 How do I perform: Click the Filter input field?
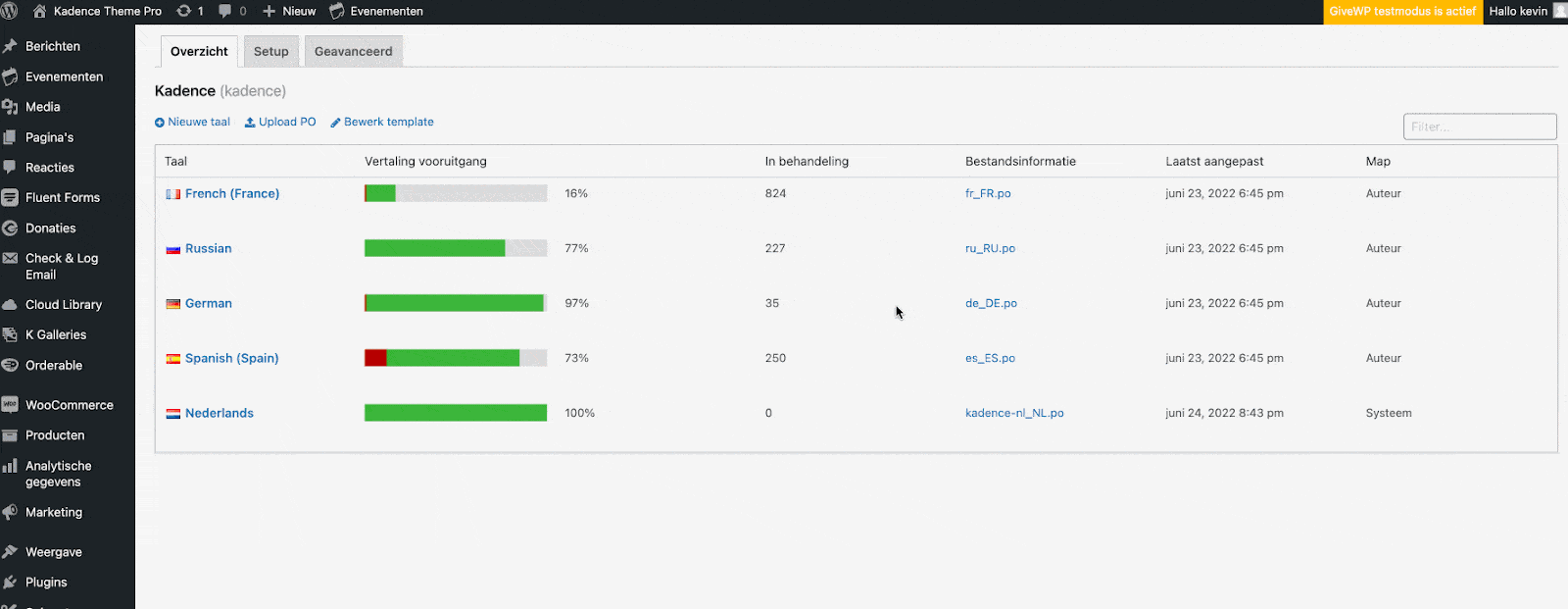pos(1480,127)
